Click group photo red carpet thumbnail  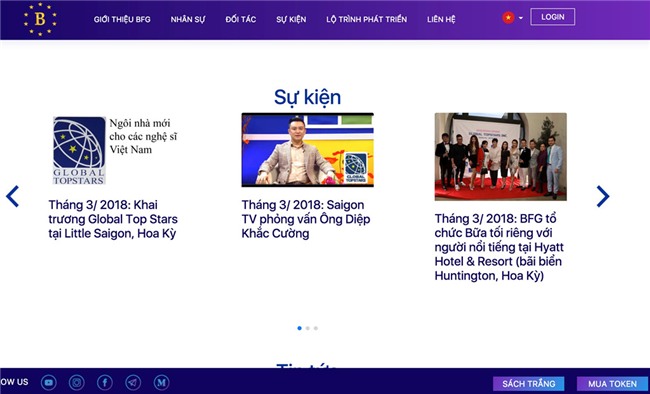500,157
